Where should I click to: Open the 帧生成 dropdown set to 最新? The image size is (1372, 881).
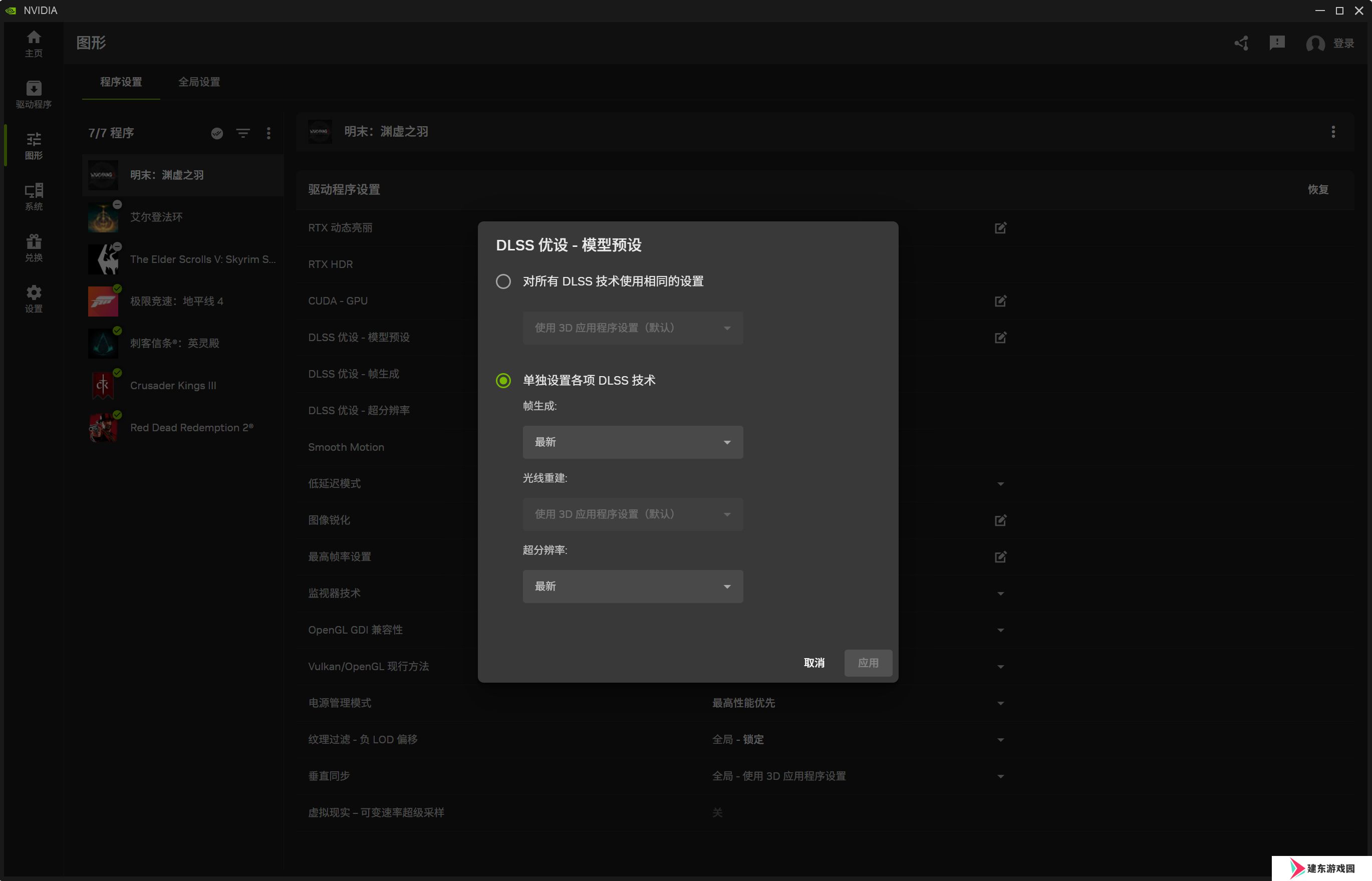(633, 442)
